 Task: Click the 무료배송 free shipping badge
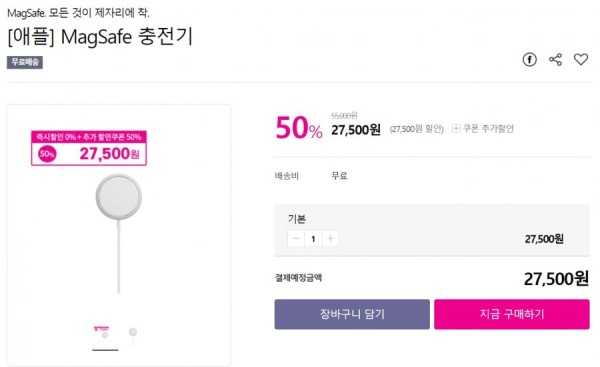point(25,62)
